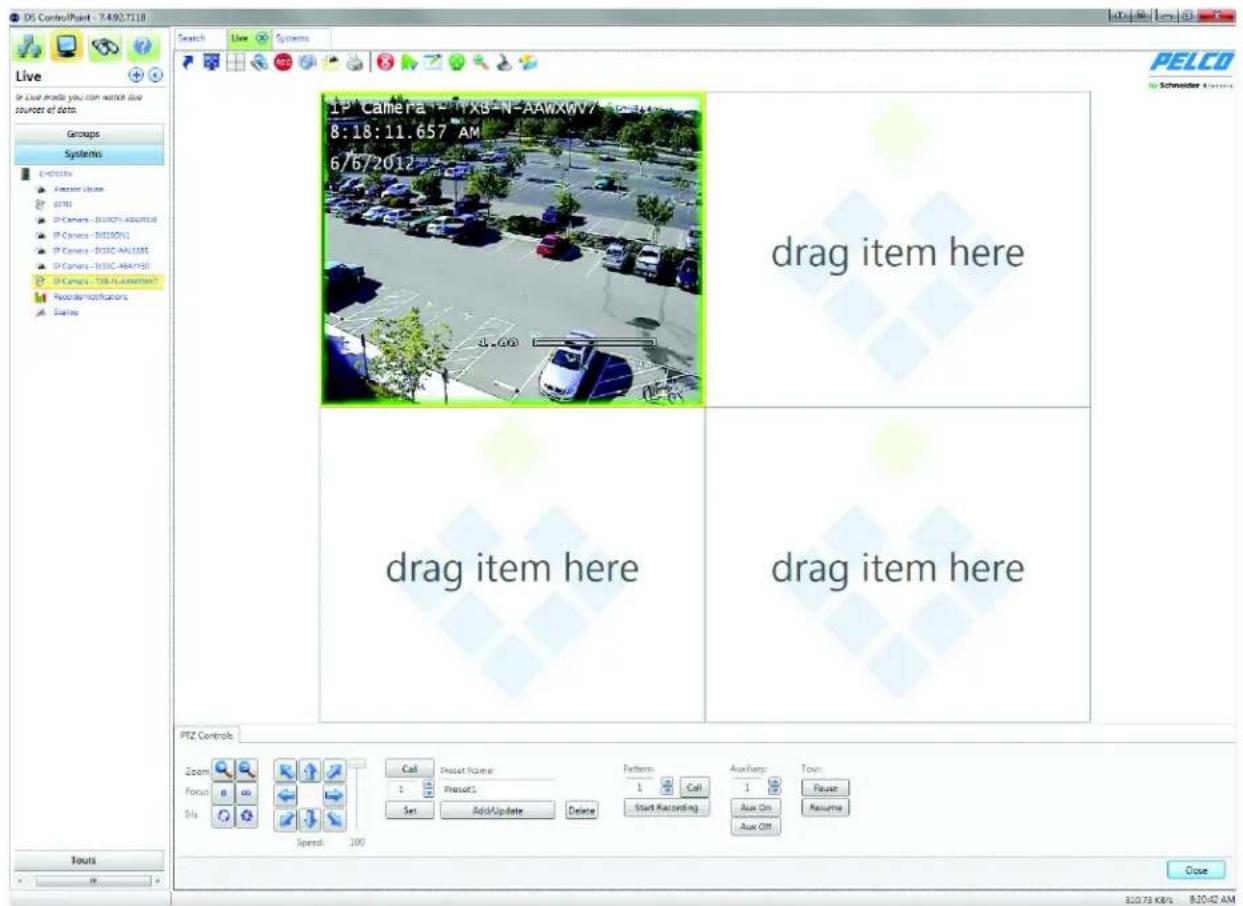This screenshot has width=1243, height=906.
Task: Click the Aux On button
Action: [755, 808]
